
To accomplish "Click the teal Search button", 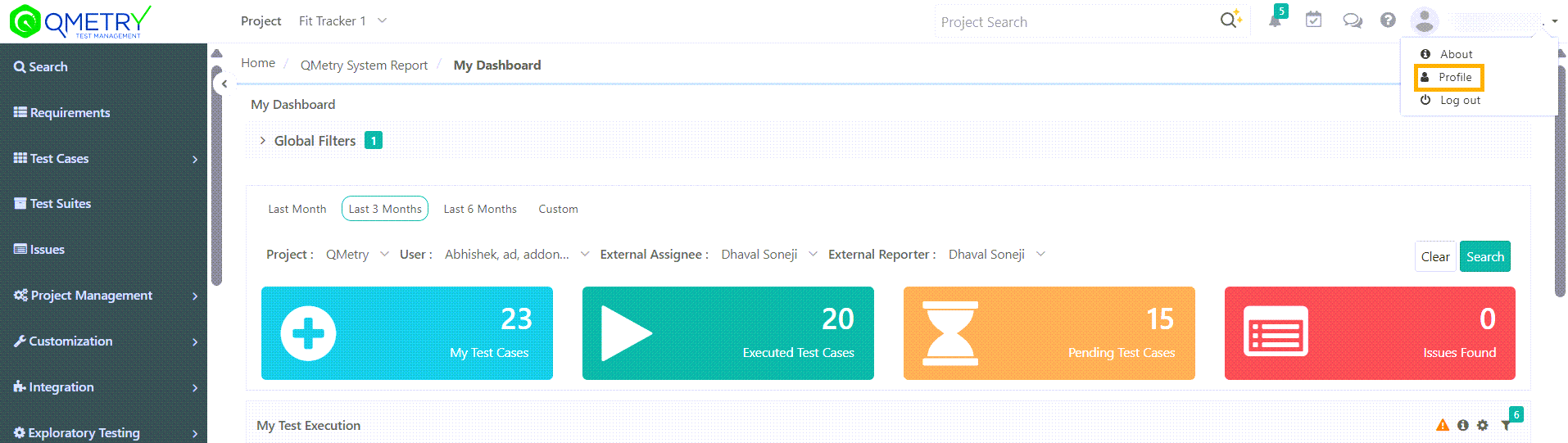I will click(x=1485, y=256).
